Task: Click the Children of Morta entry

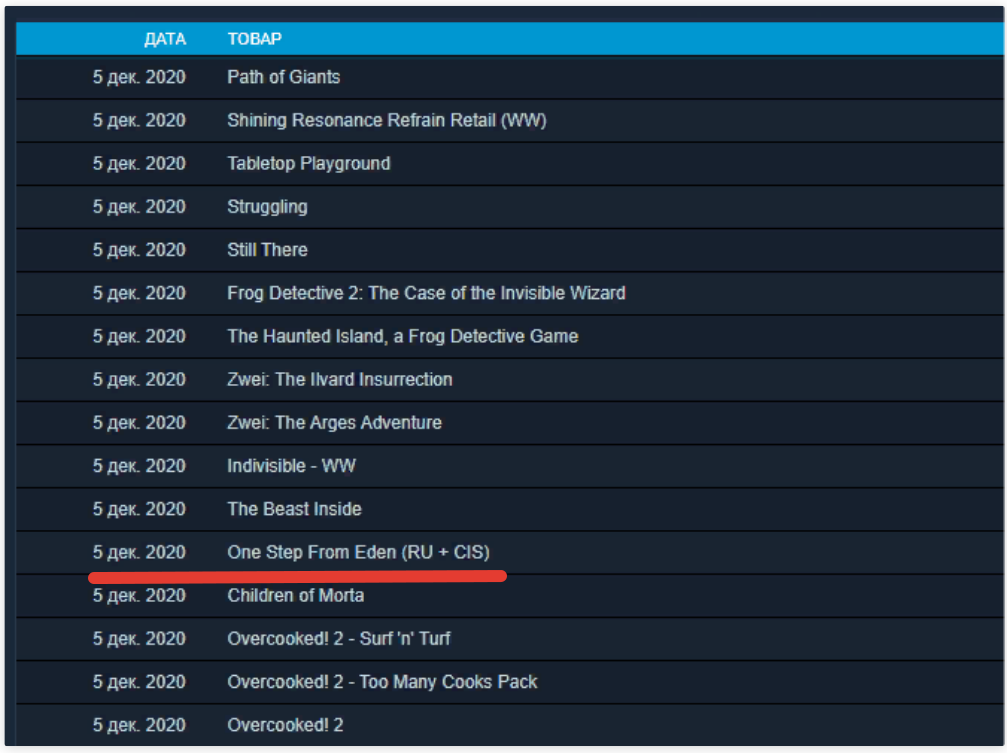Action: (x=295, y=596)
